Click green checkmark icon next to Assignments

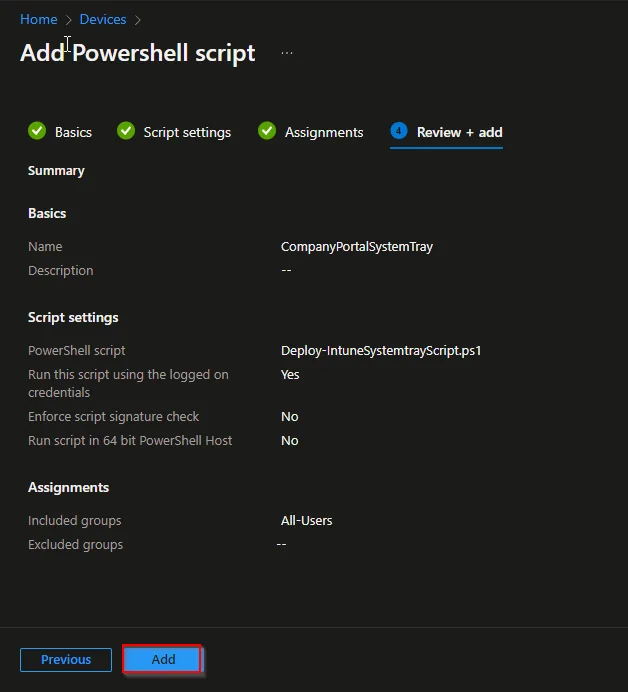267,131
